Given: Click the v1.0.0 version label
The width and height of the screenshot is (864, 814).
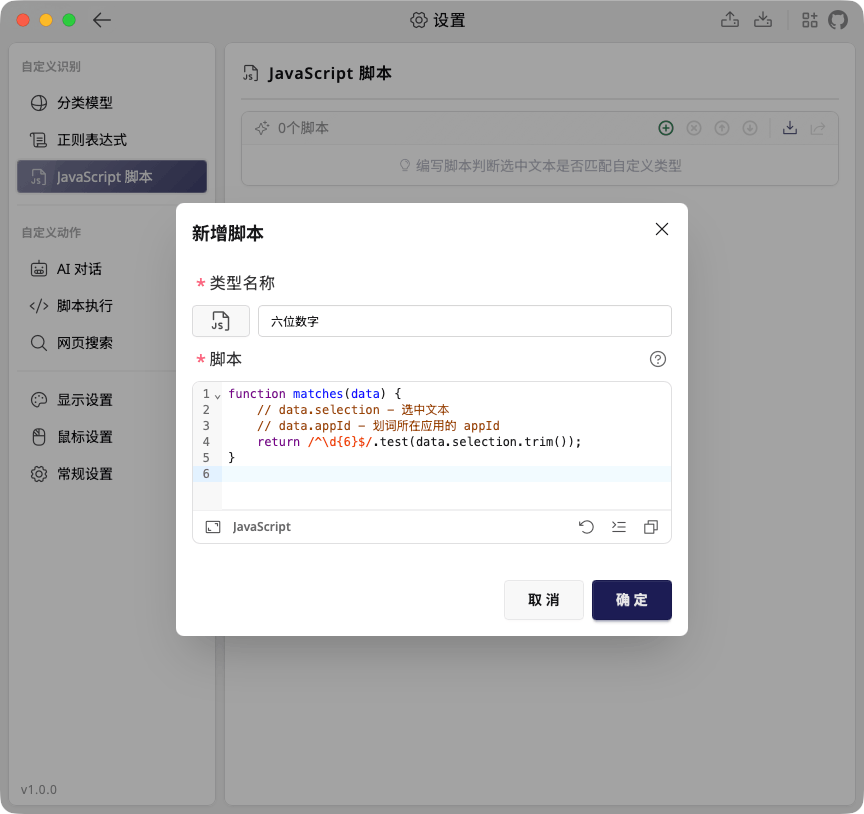Looking at the screenshot, I should [x=39, y=790].
